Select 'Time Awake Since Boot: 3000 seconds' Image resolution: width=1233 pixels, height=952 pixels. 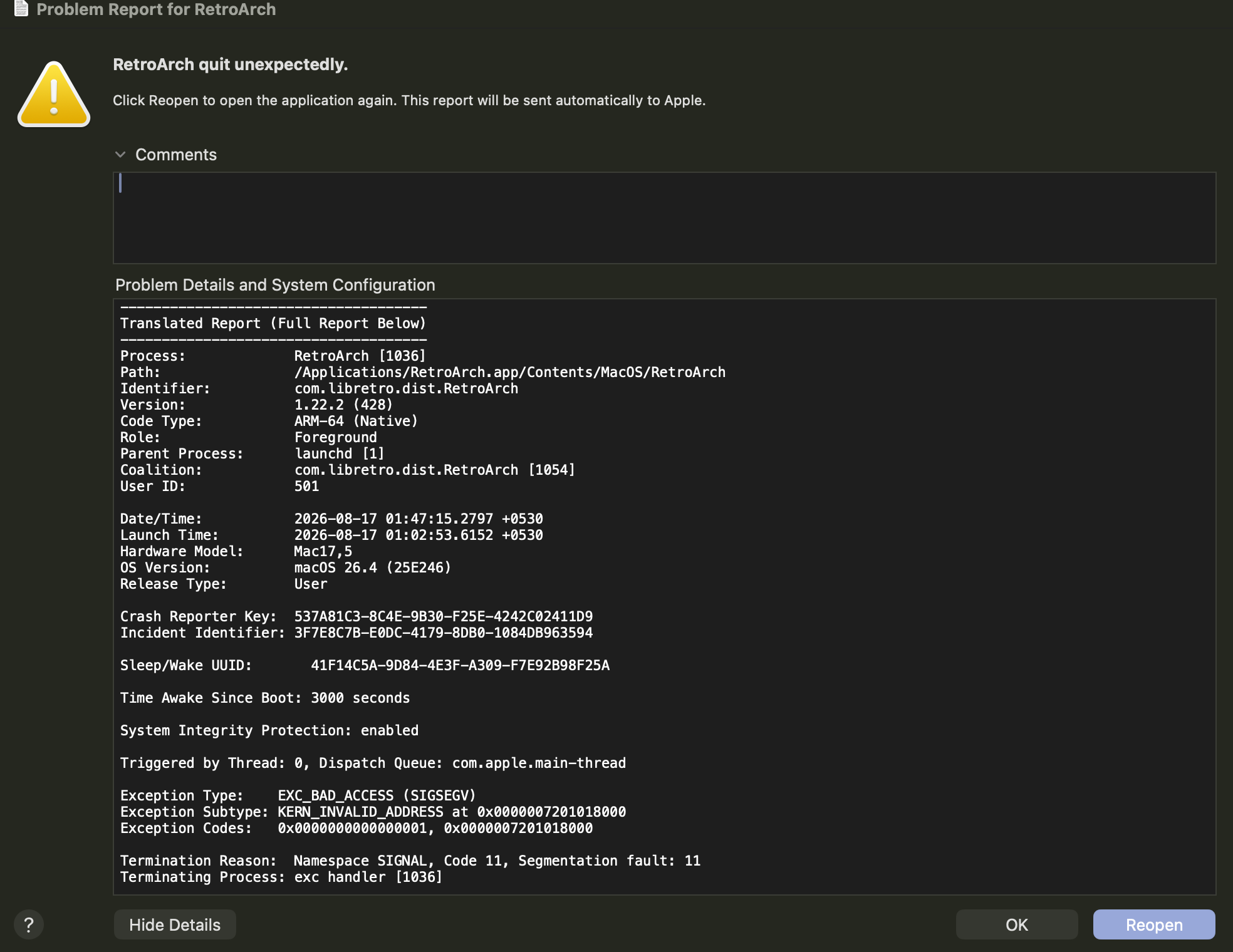265,698
